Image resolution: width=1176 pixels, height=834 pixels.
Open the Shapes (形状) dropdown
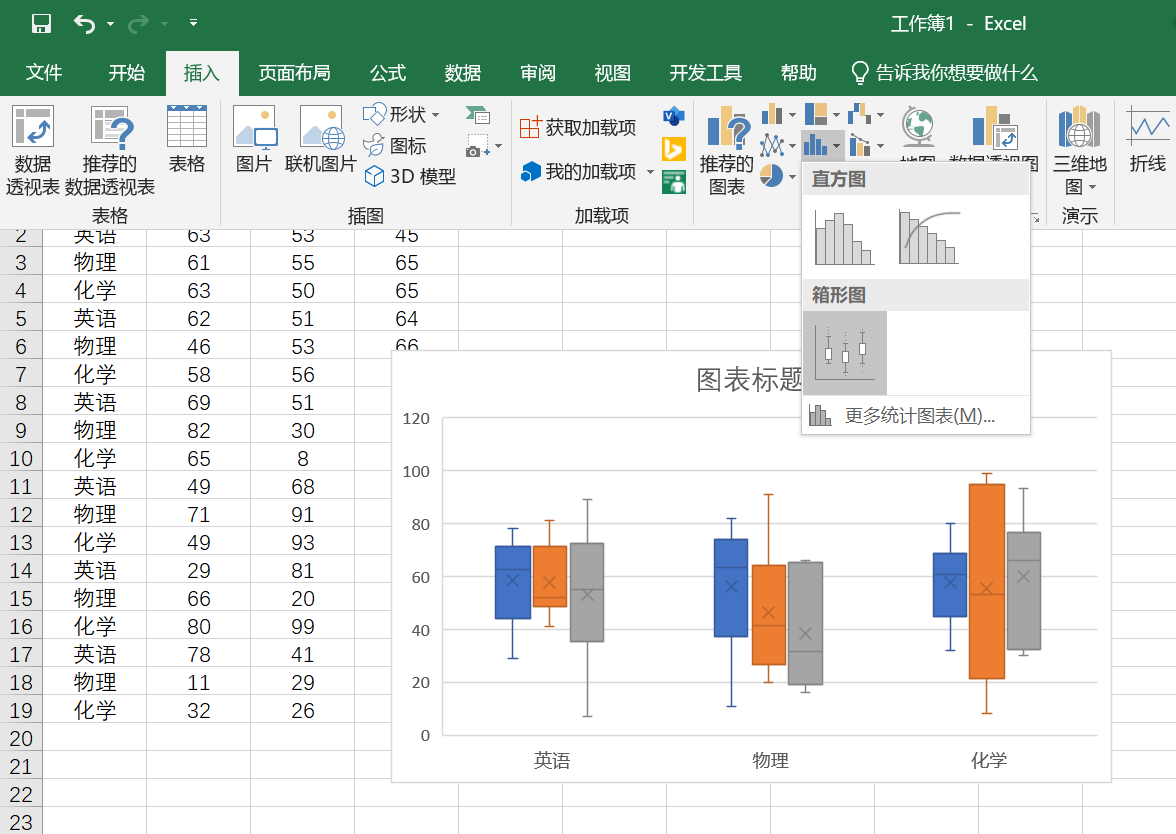[401, 114]
